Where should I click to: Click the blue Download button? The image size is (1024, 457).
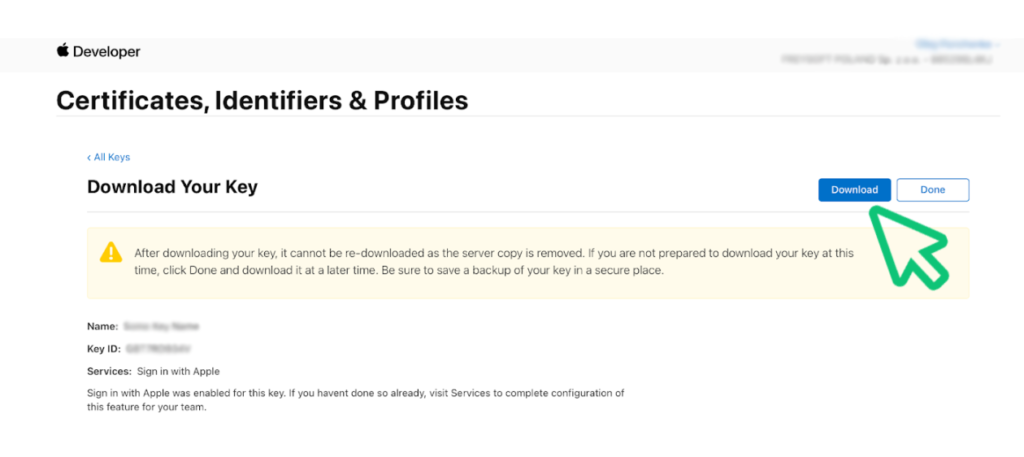(x=854, y=190)
